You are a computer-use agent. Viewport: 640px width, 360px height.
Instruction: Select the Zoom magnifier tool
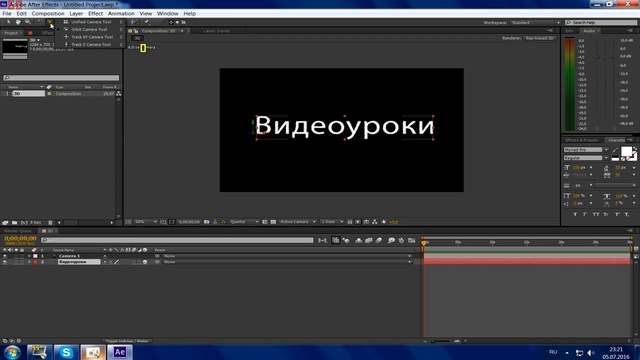(x=28, y=22)
